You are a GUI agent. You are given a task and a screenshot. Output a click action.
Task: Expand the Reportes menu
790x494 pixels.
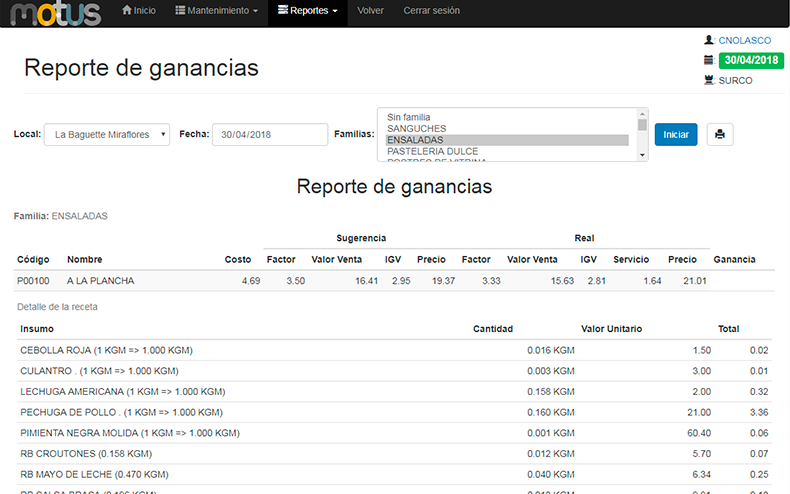[x=307, y=11]
